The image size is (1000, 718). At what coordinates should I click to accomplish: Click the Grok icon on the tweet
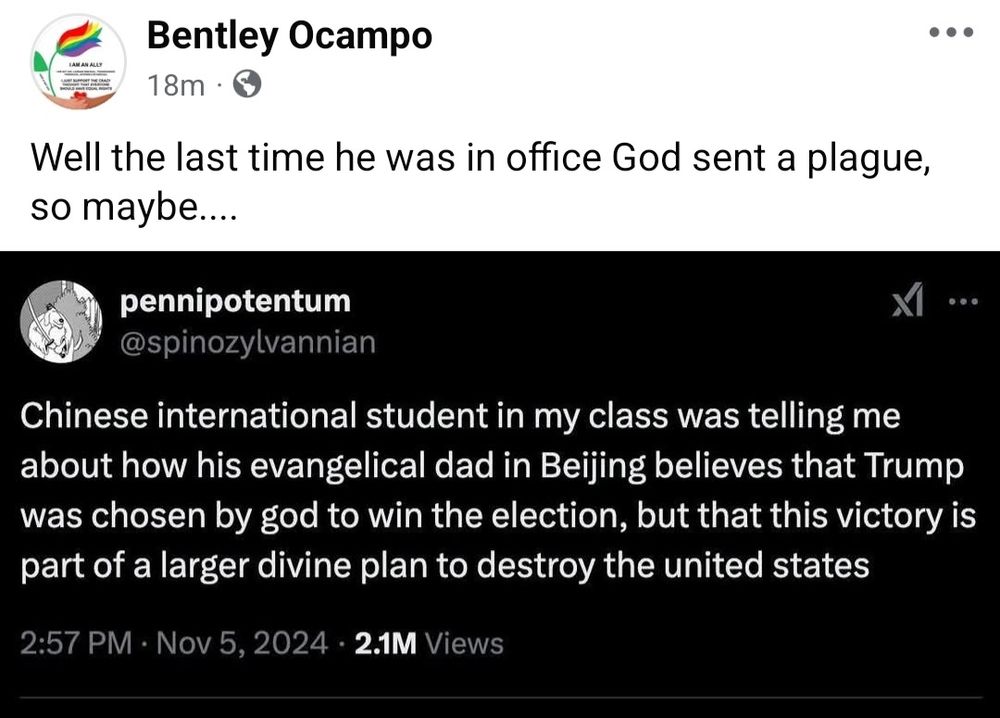906,300
